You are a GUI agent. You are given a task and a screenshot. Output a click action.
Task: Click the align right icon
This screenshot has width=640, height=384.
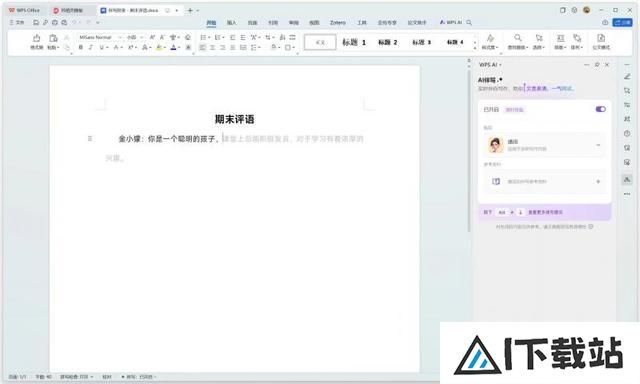click(223, 47)
